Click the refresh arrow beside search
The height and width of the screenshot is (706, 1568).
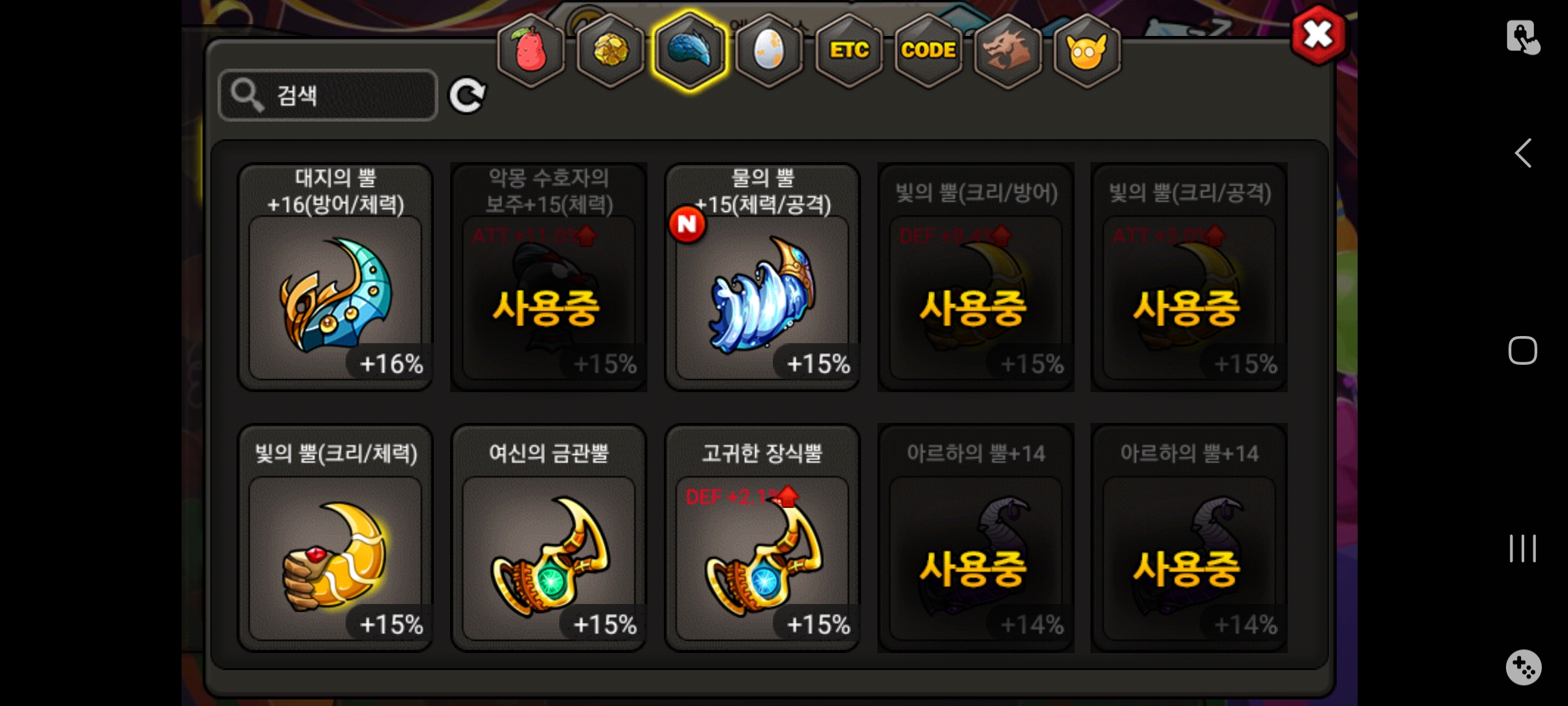point(467,96)
